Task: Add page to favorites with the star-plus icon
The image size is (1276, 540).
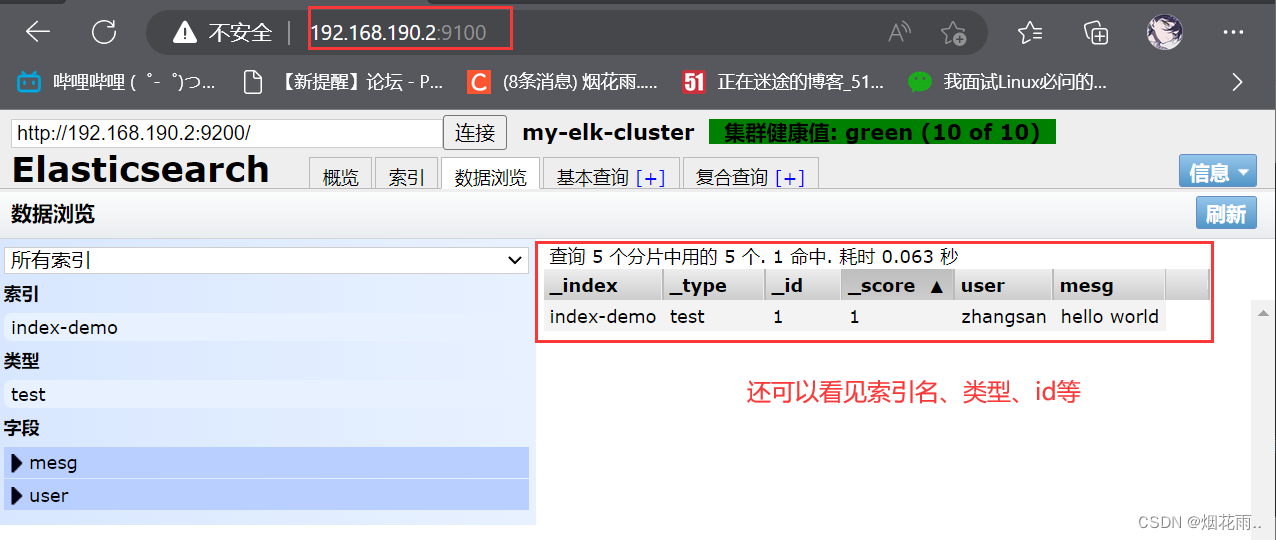Action: tap(953, 33)
